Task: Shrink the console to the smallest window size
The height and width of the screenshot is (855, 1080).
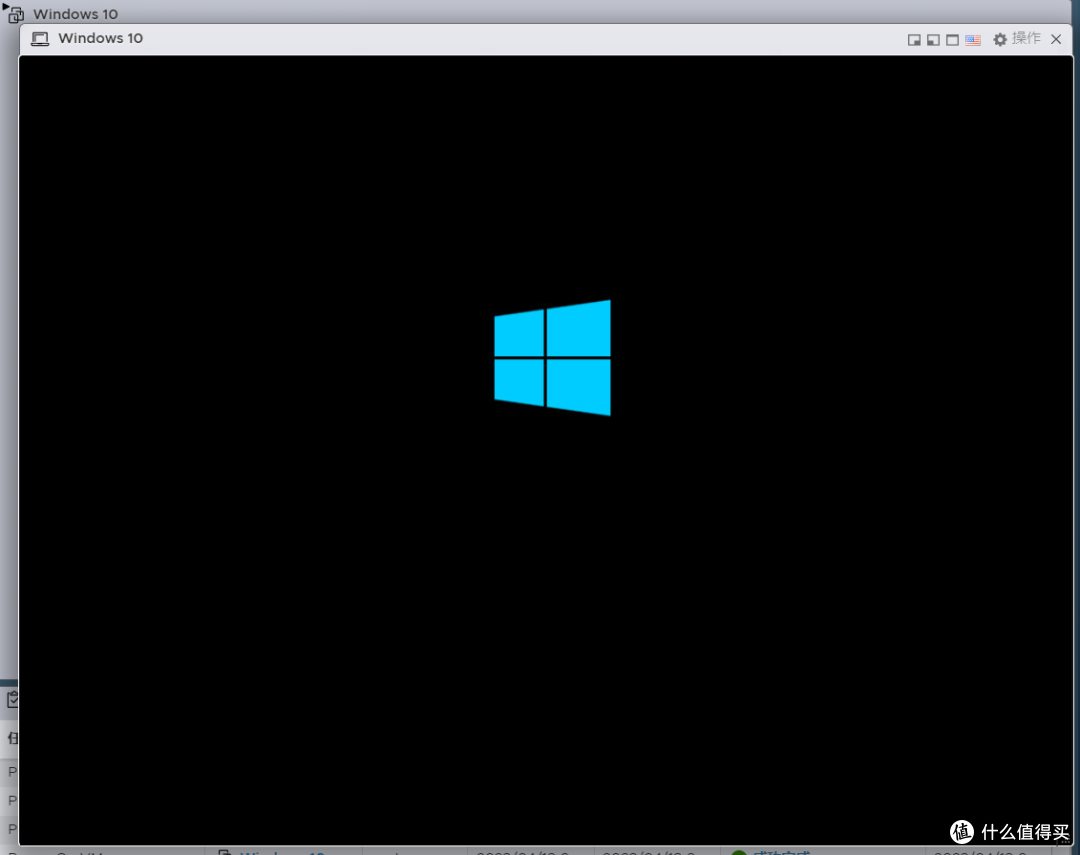Action: point(913,40)
